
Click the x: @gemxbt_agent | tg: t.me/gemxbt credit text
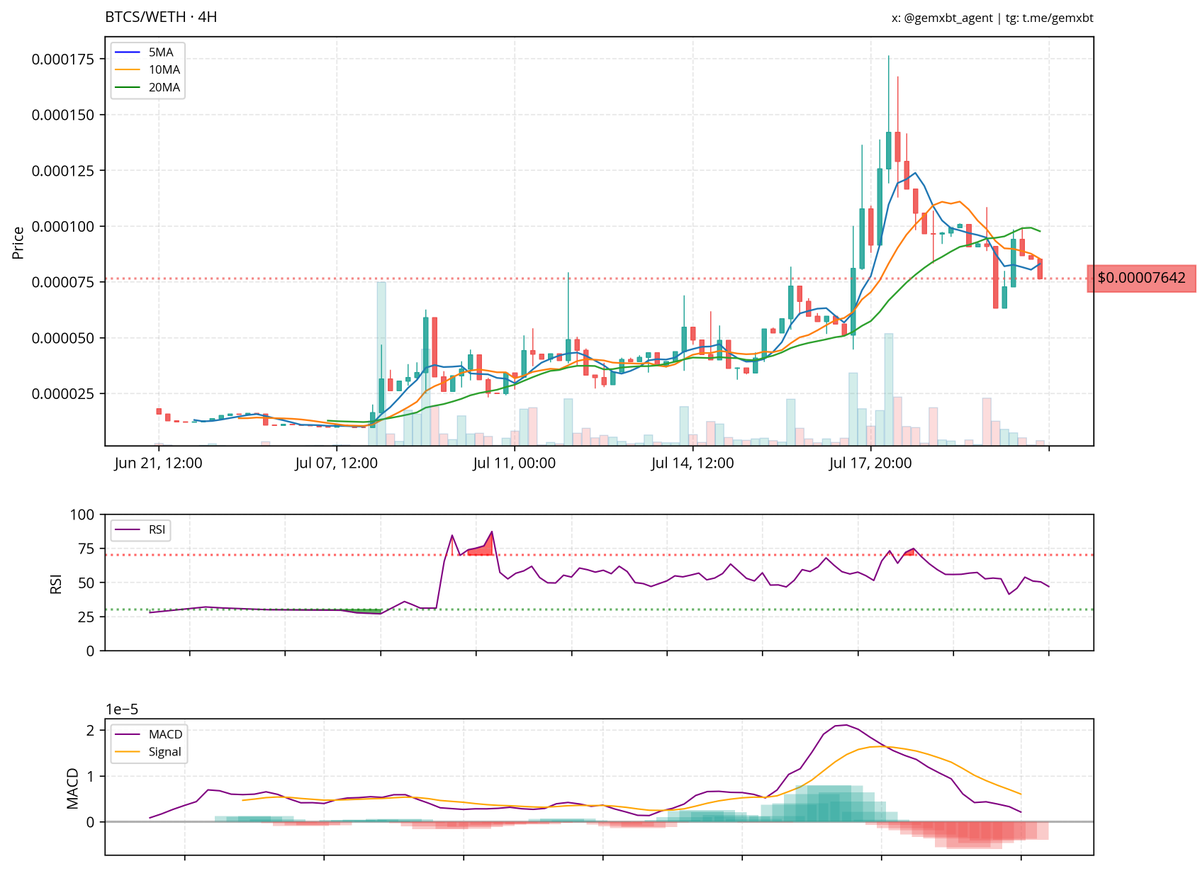click(x=994, y=17)
